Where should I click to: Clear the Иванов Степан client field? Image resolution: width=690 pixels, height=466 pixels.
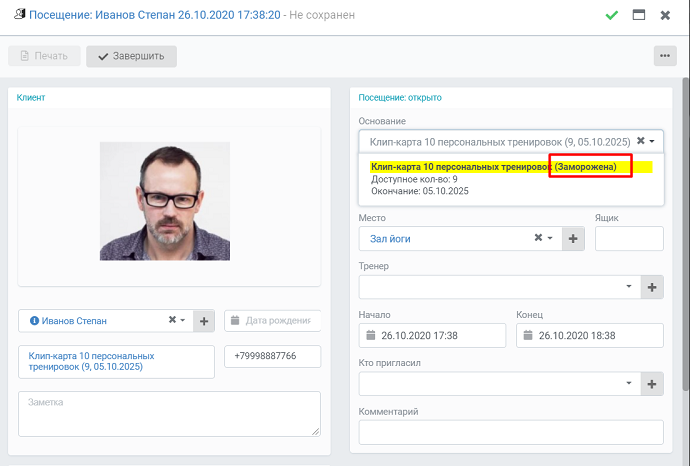(x=172, y=319)
